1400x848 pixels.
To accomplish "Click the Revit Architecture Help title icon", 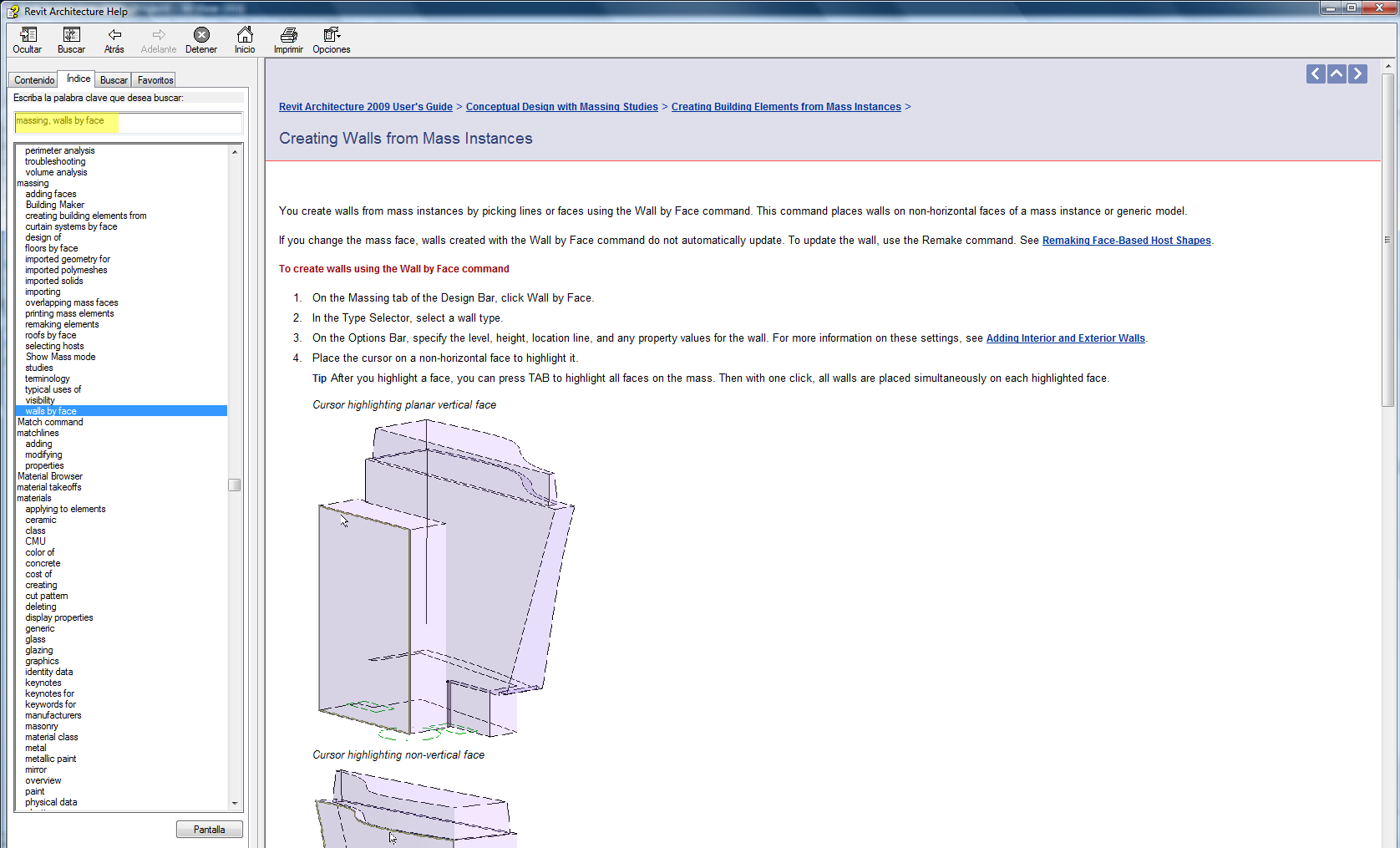I will (13, 11).
